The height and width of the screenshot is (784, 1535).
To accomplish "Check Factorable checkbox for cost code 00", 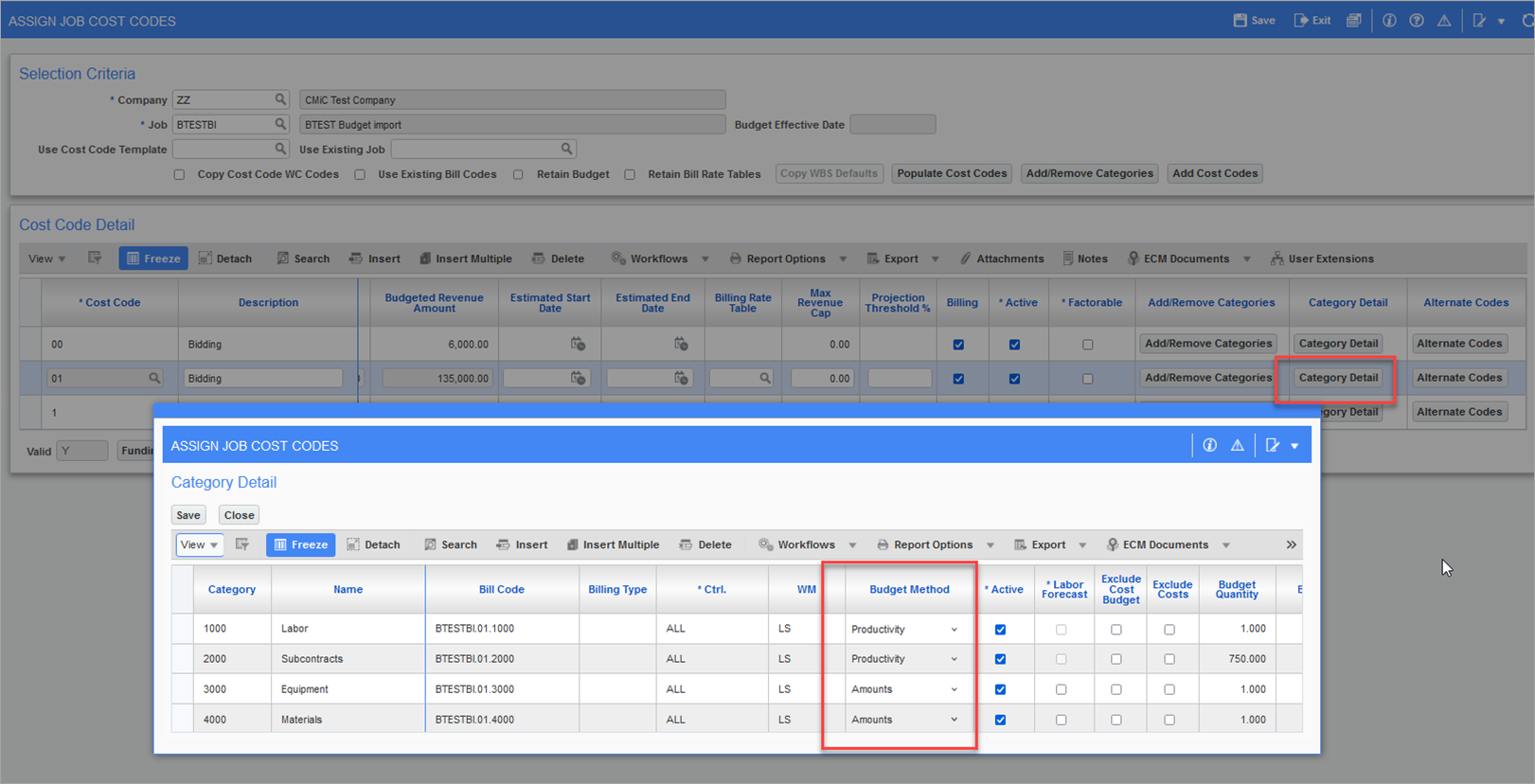I will (x=1087, y=345).
